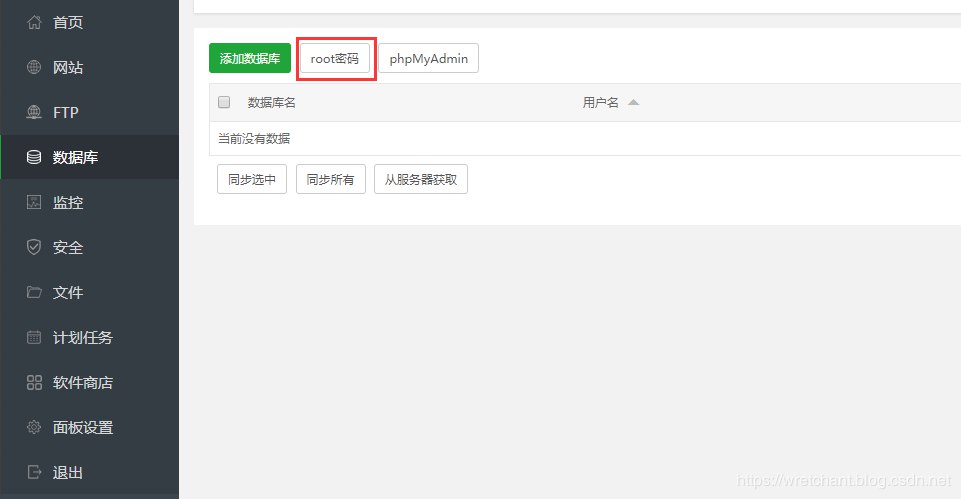The width and height of the screenshot is (961, 499).
Task: Click the software store grid icon
Action: pos(34,382)
